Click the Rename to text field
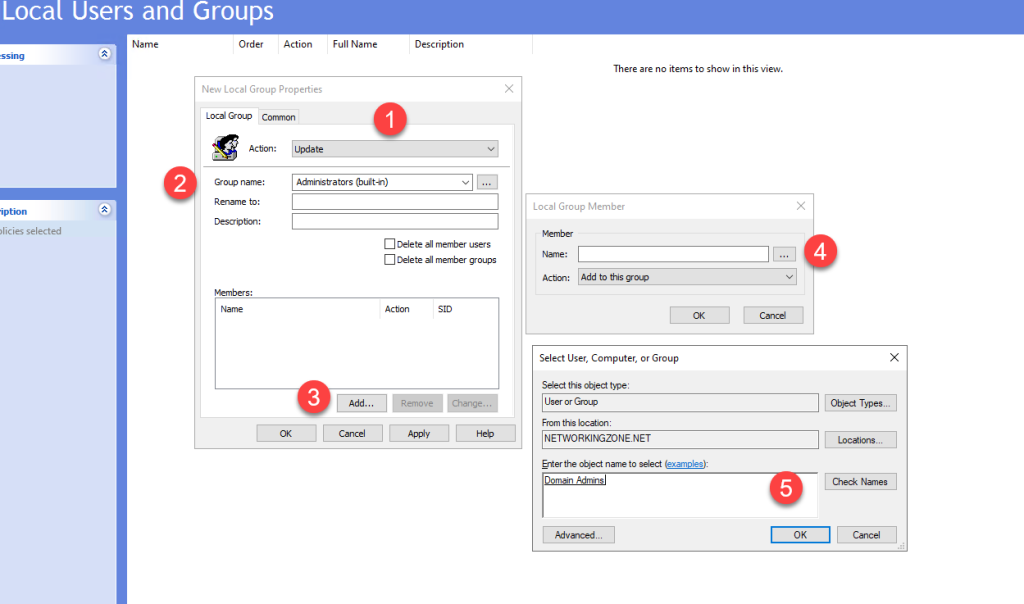Viewport: 1024px width, 604px height. [x=394, y=202]
